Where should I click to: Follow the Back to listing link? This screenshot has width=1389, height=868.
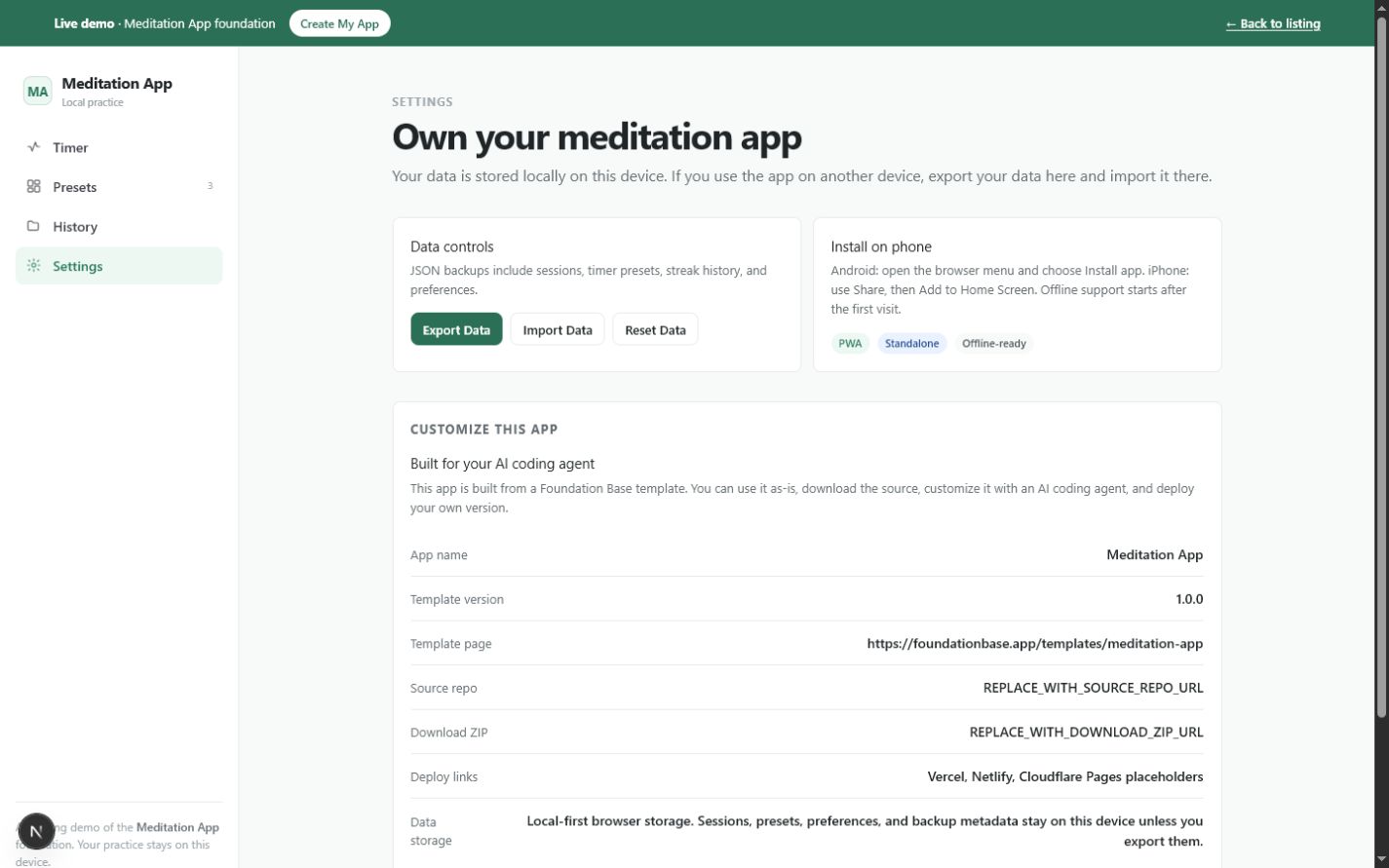point(1273,23)
